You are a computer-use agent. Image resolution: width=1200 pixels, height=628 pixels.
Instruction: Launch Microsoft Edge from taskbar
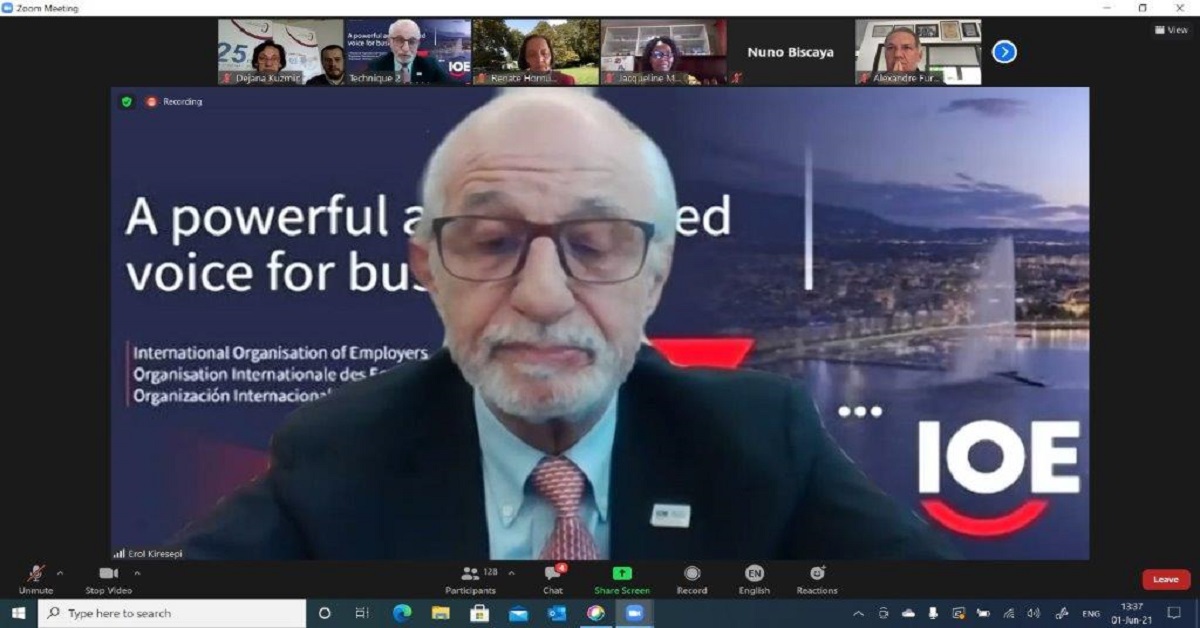pos(402,613)
